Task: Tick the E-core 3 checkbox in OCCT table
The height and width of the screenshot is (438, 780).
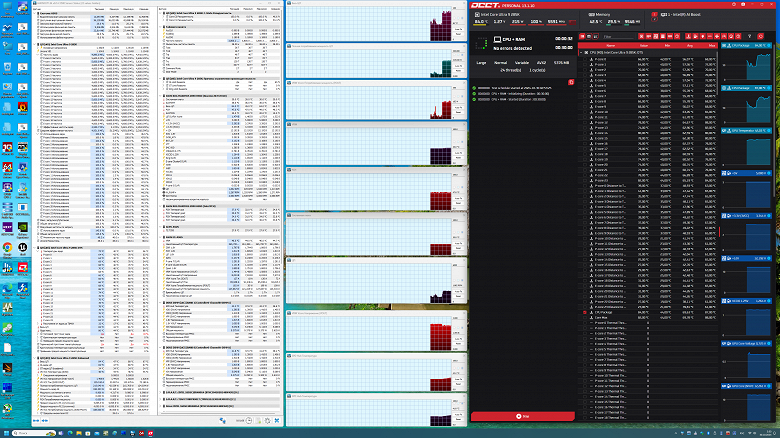Action: 585,75
